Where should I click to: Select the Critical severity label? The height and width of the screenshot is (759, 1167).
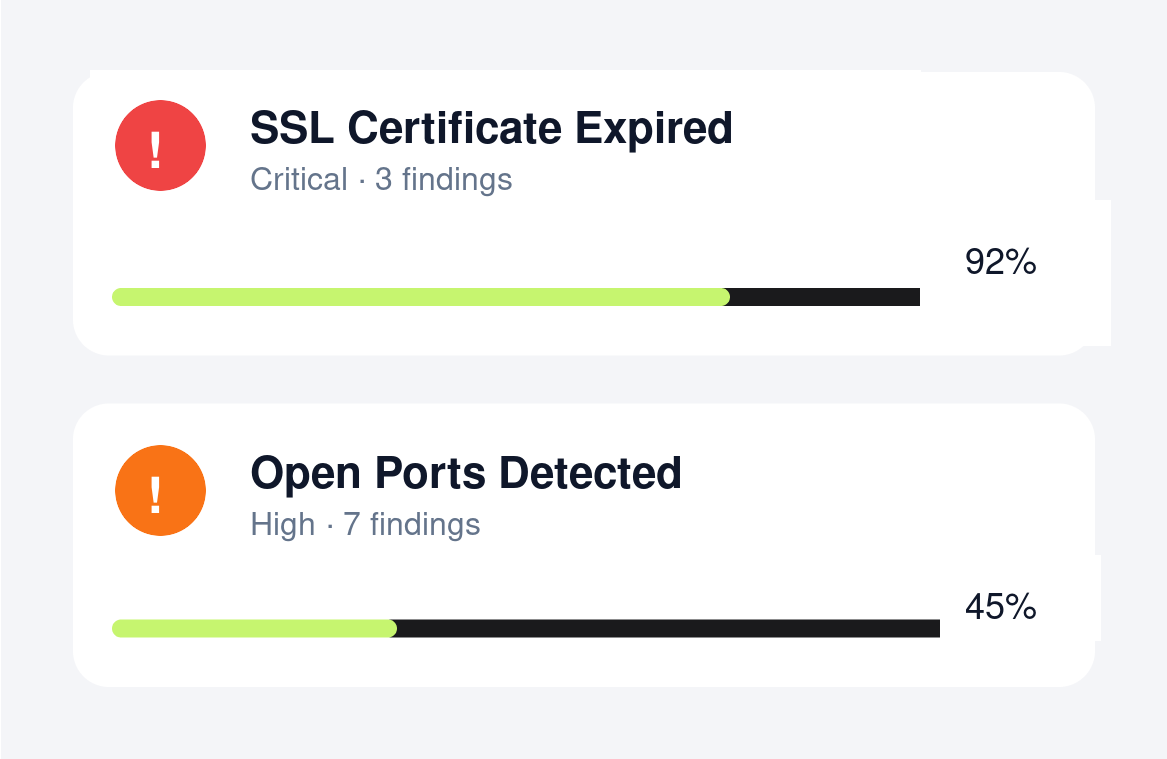[x=299, y=179]
